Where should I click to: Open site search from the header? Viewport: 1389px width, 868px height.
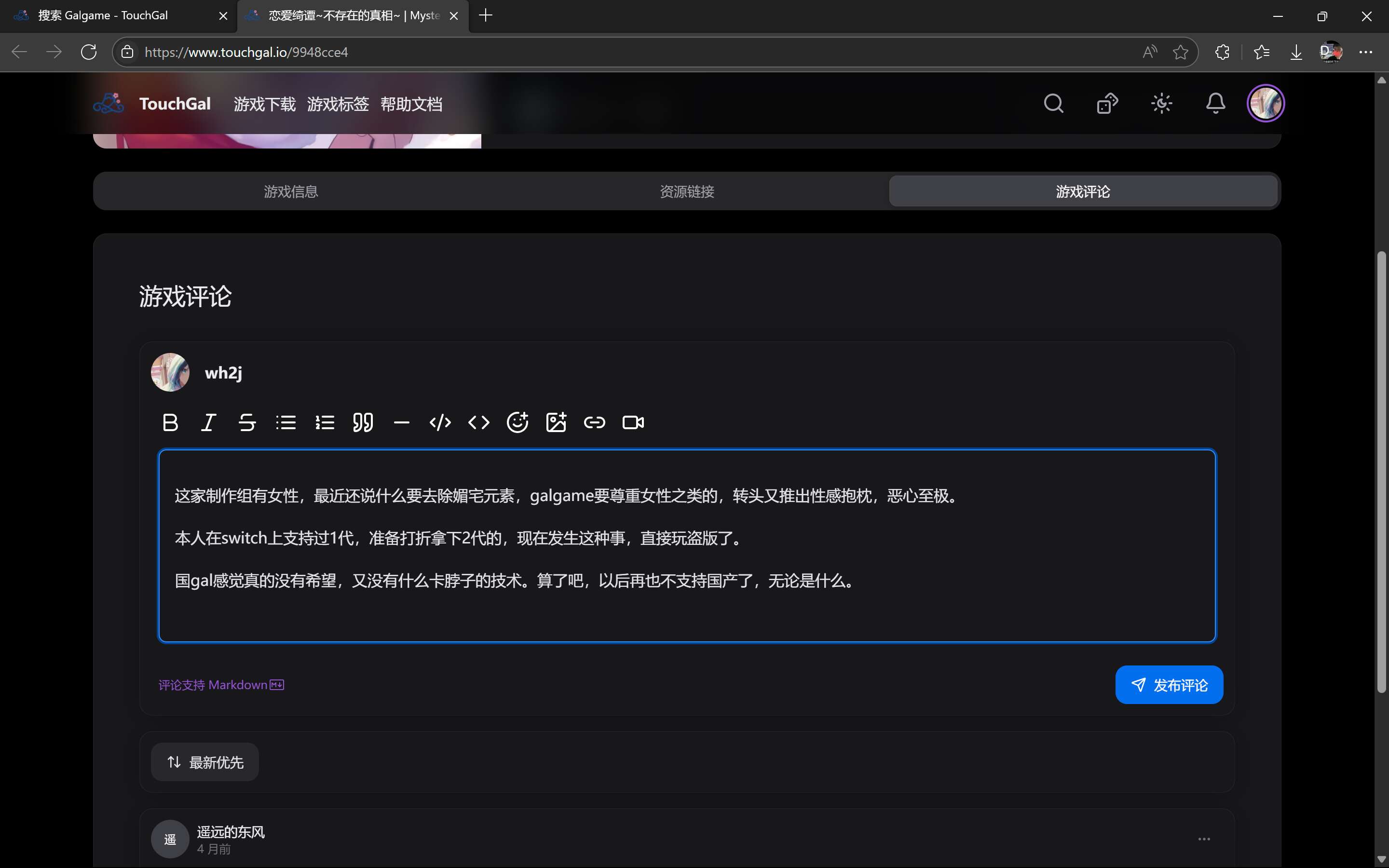[x=1053, y=103]
